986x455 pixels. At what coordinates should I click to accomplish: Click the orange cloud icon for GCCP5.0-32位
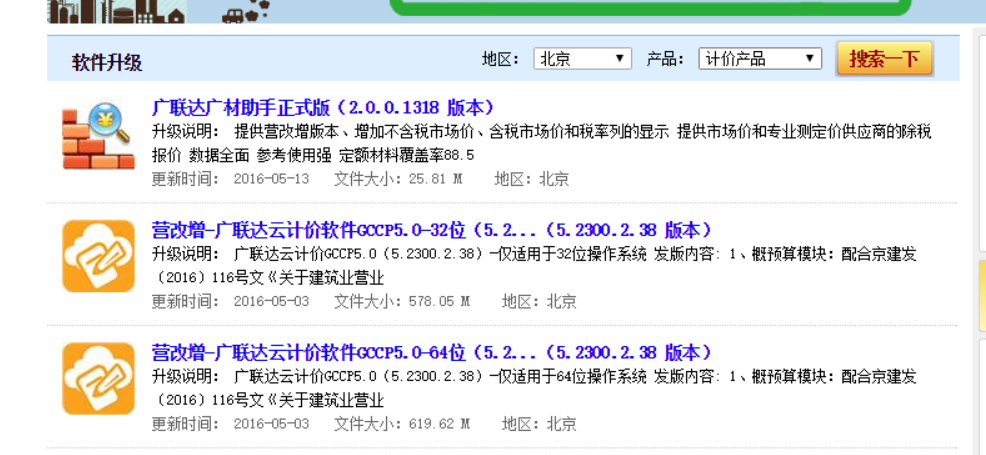98,256
